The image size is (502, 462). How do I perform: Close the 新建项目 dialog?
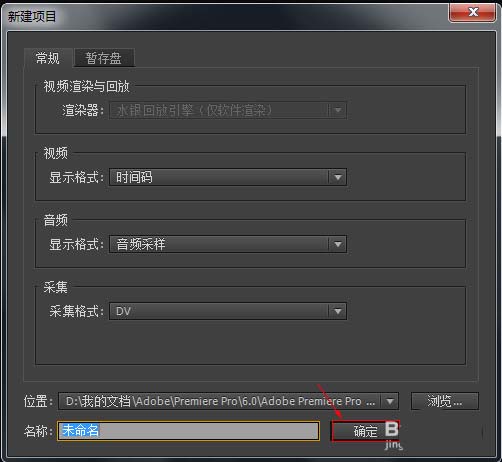click(472, 12)
